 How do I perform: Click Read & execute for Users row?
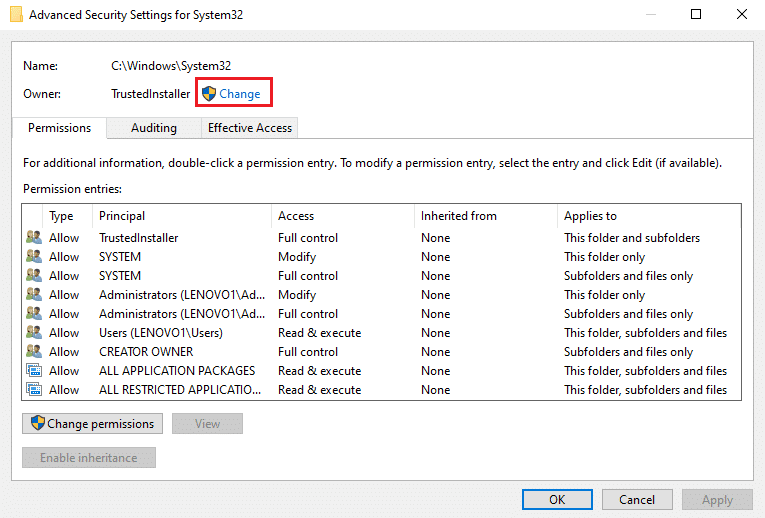[x=320, y=333]
